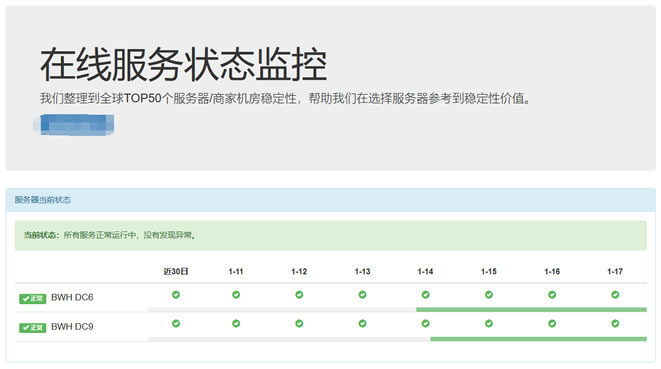
Task: Click the subtitle mentioning TOP50个服务器
Action: coord(285,99)
